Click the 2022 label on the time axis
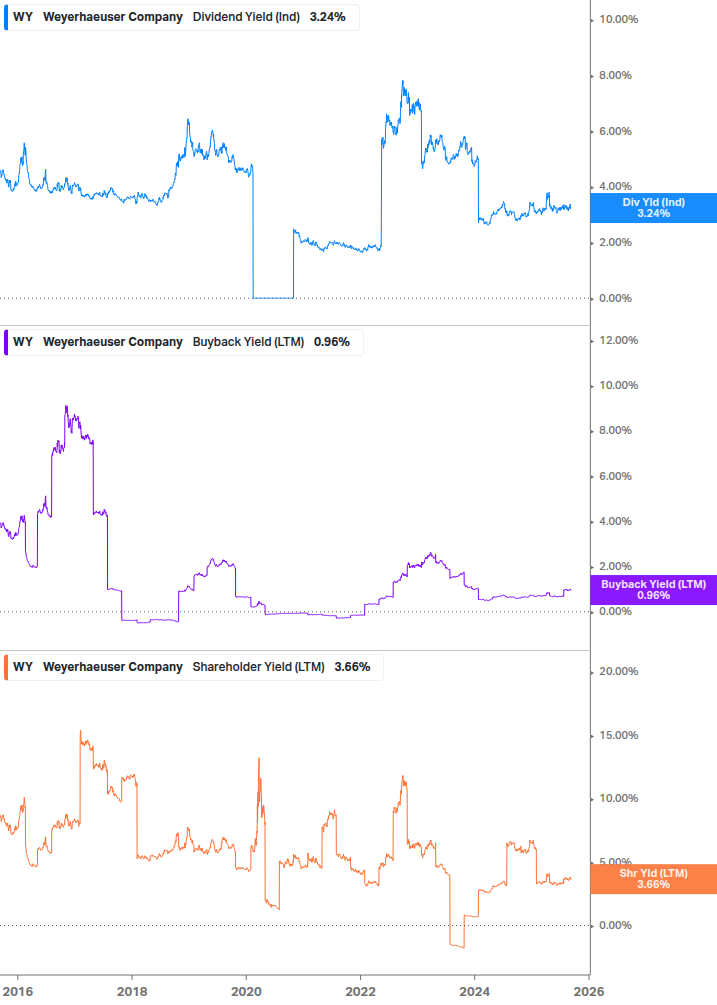717x1005 pixels. (x=360, y=992)
